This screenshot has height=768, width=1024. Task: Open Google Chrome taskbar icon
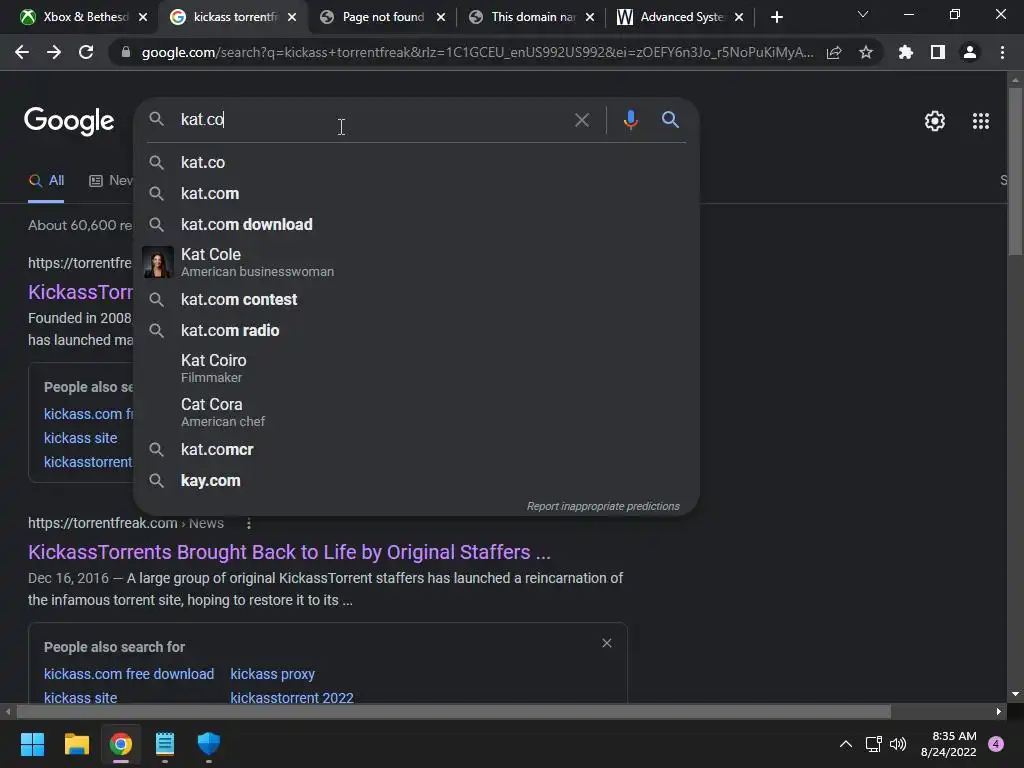pyautogui.click(x=121, y=744)
